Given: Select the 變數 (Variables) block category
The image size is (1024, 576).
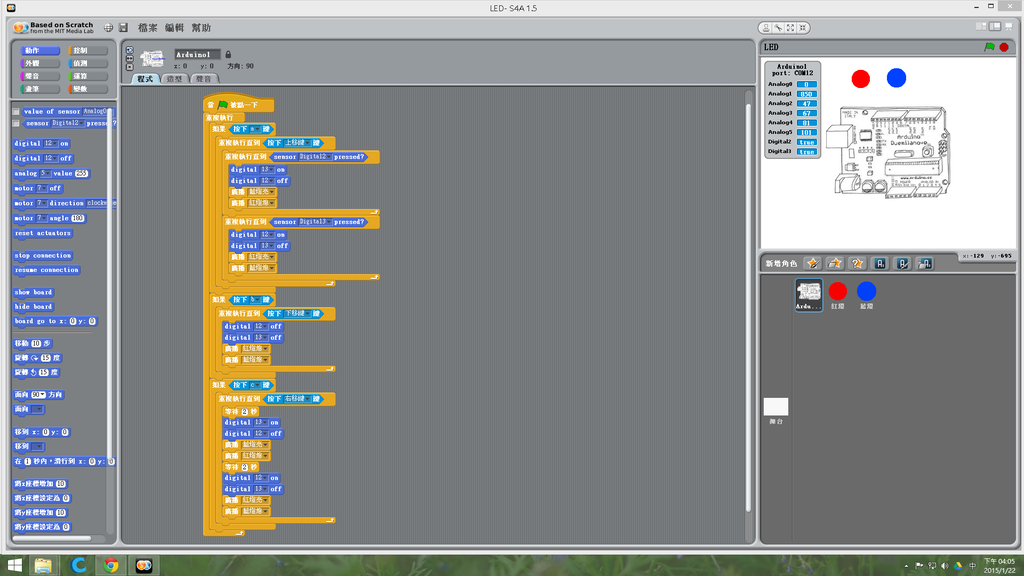Looking at the screenshot, I should point(80,89).
